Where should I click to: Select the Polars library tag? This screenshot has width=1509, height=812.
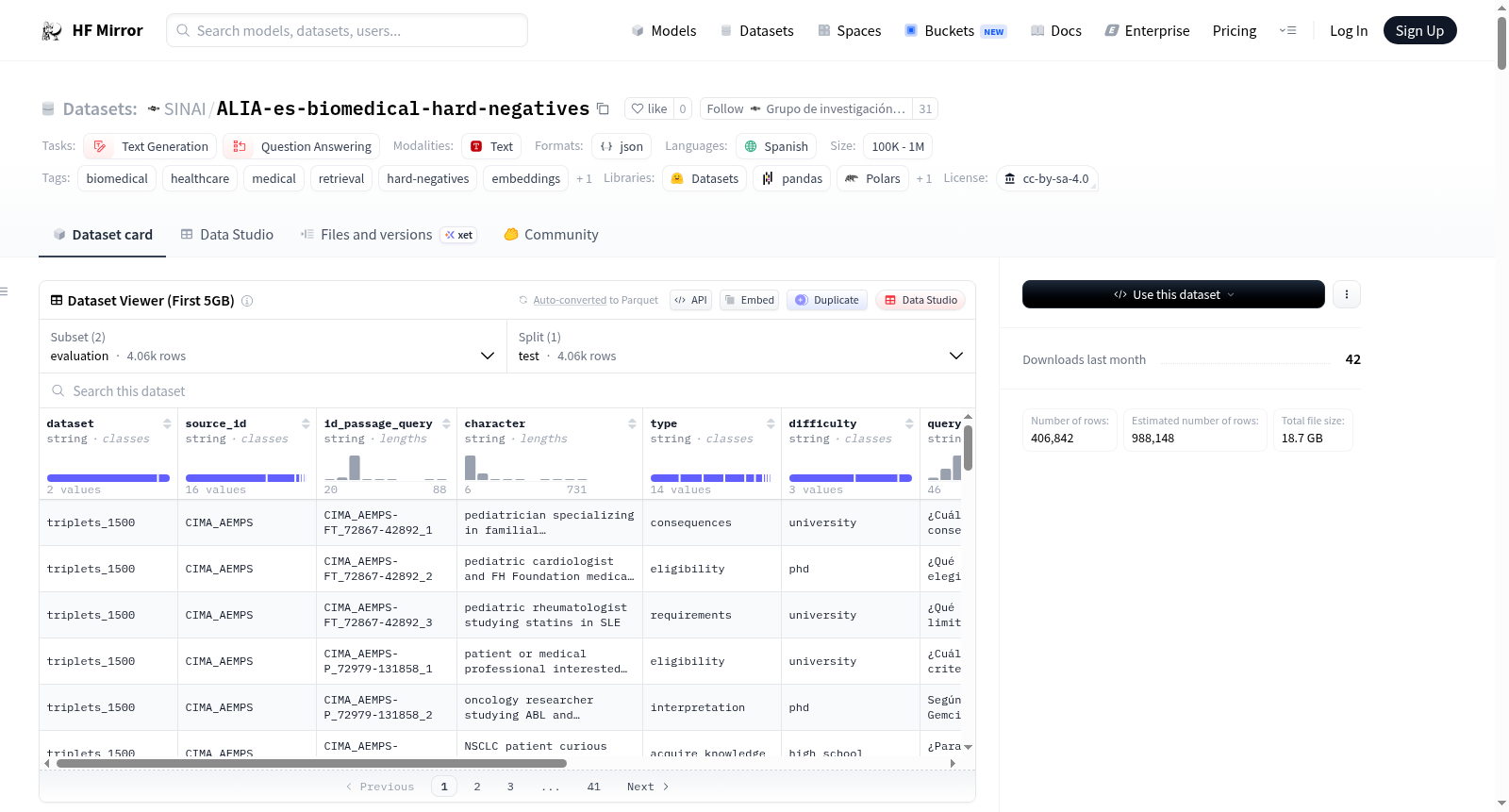[x=873, y=178]
